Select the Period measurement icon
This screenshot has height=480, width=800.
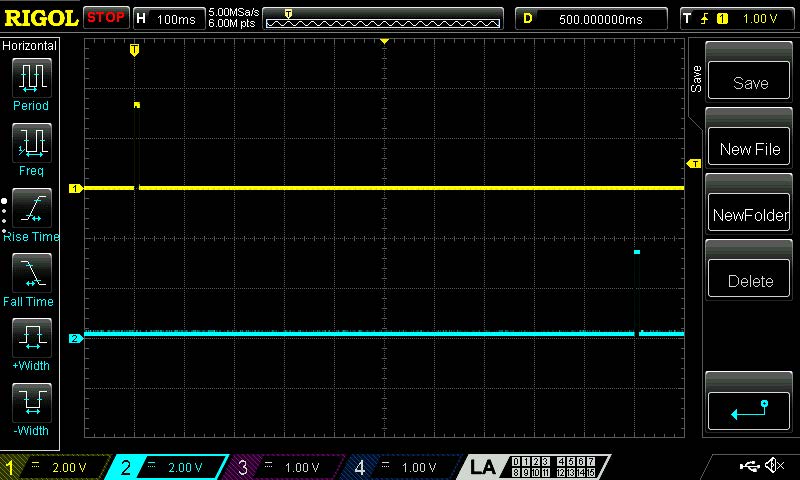32,78
